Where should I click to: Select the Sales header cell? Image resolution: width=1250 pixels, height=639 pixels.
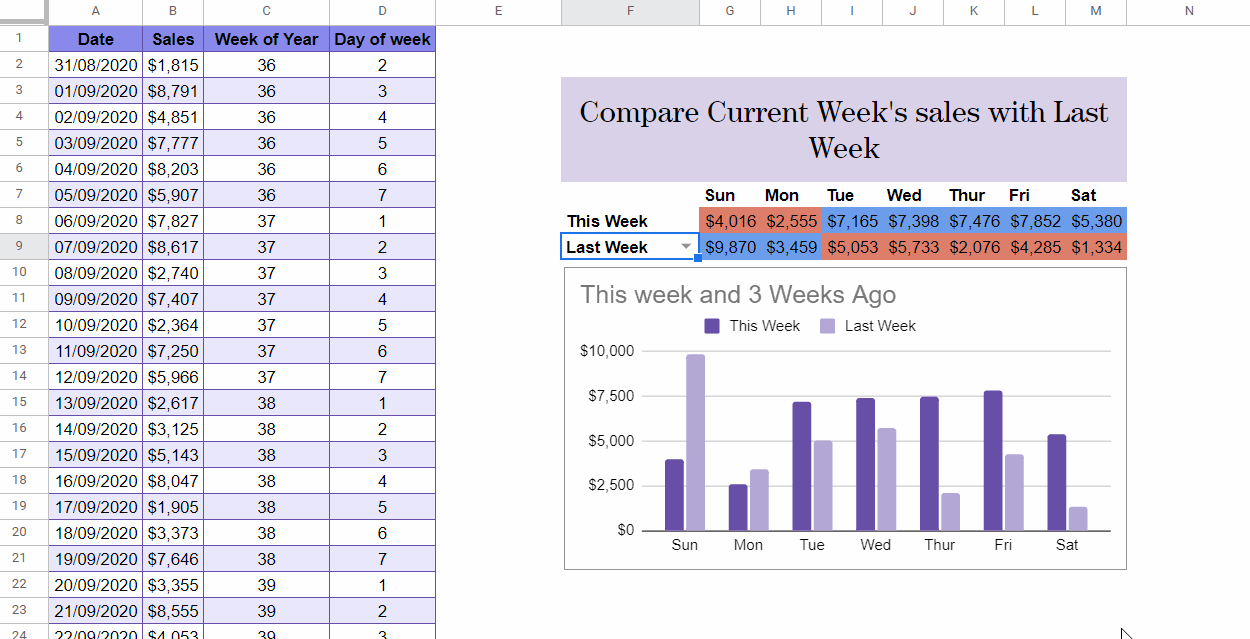pos(172,38)
